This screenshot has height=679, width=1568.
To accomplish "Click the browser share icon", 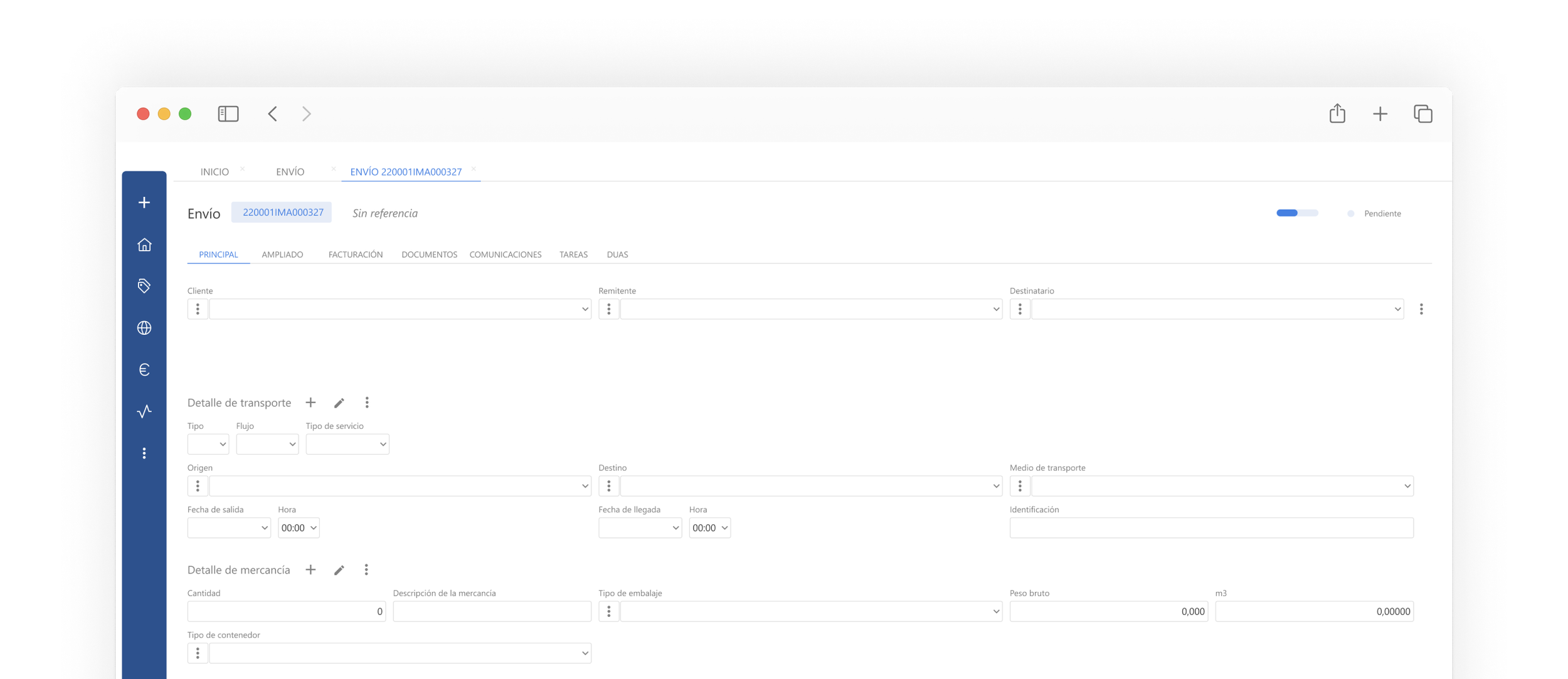I will click(1337, 113).
